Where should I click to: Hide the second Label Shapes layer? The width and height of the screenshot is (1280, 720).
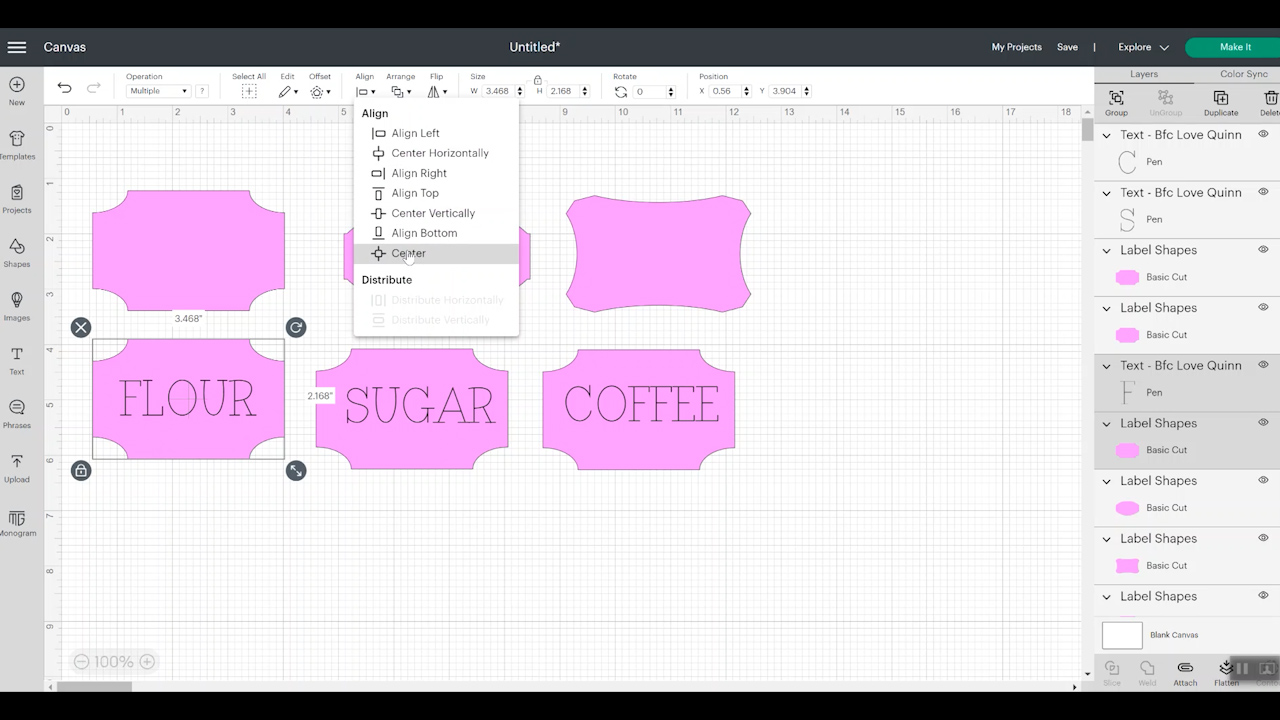1263,307
